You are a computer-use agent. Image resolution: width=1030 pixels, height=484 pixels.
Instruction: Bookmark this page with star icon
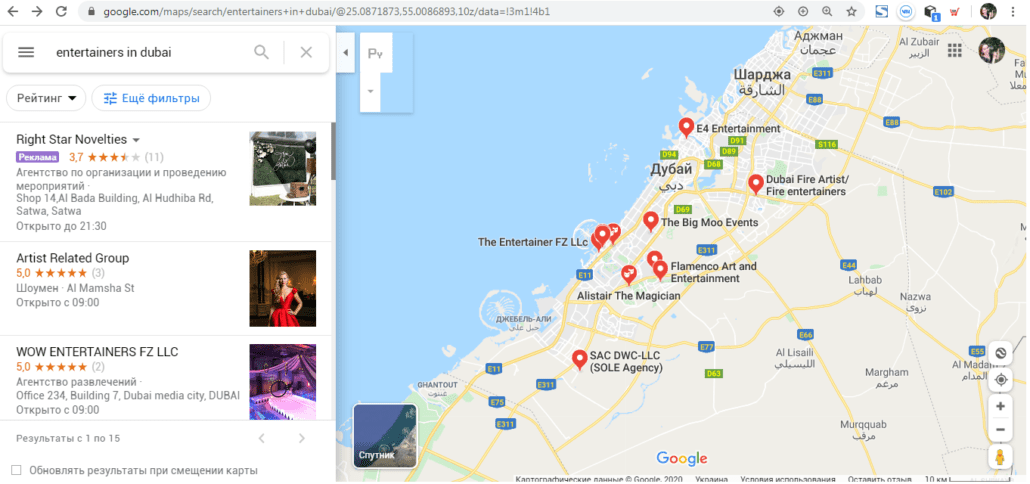[x=851, y=11]
